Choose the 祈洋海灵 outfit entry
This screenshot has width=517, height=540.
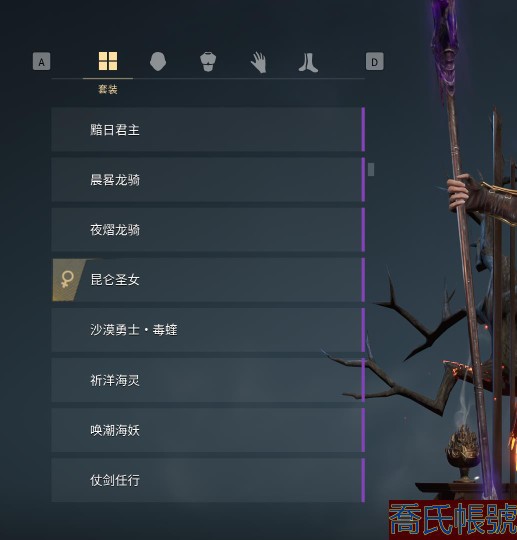coord(208,380)
